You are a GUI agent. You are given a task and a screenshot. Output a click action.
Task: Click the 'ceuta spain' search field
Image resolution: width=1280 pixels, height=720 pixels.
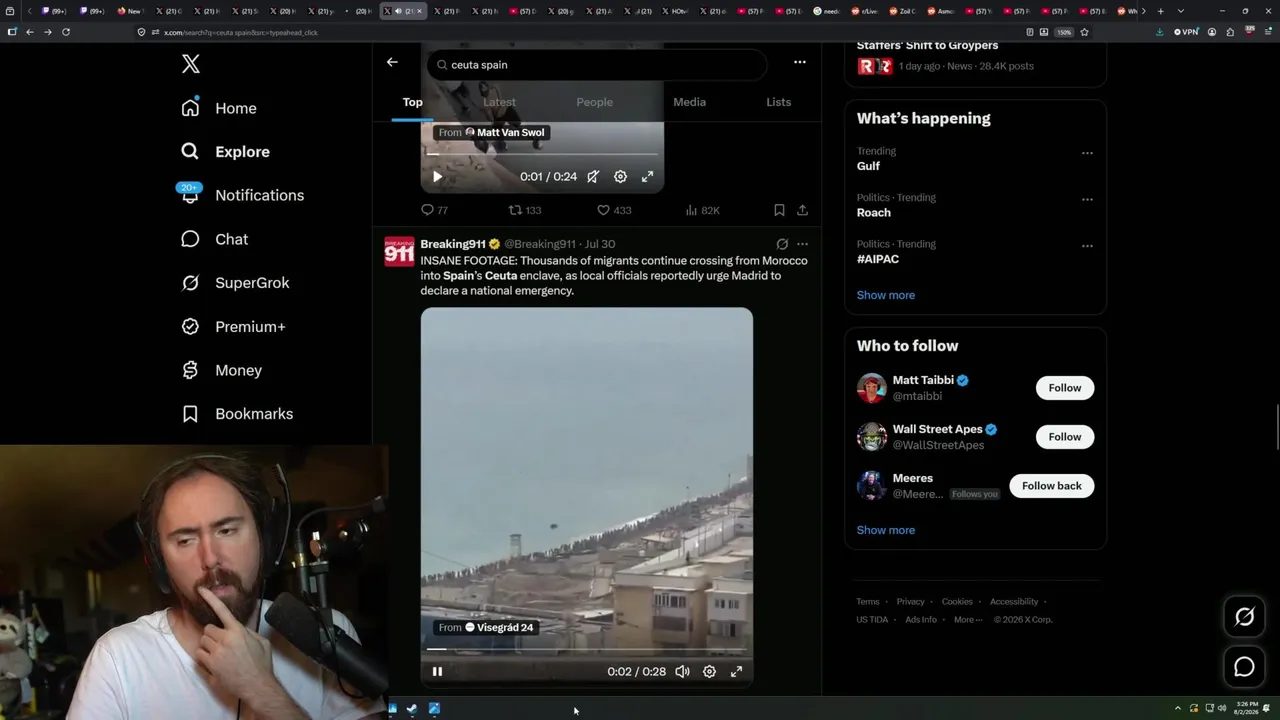[597, 65]
